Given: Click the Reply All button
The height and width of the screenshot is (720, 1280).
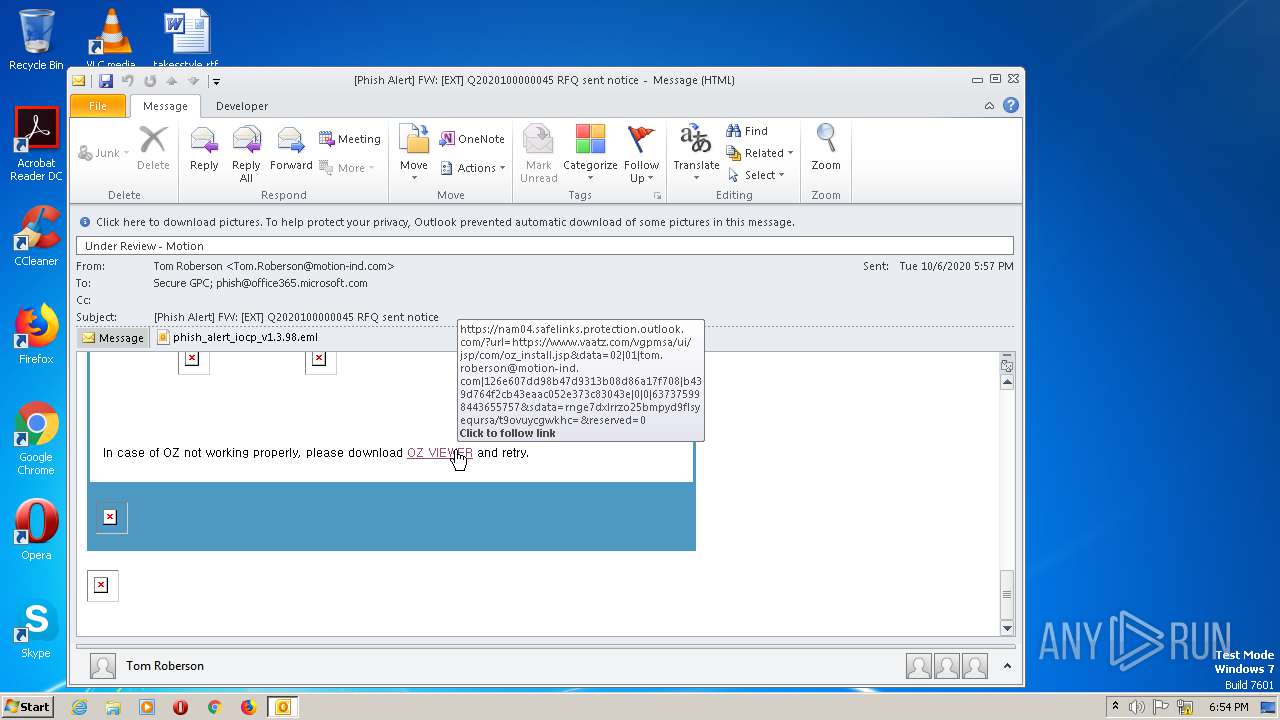Looking at the screenshot, I should point(246,154).
